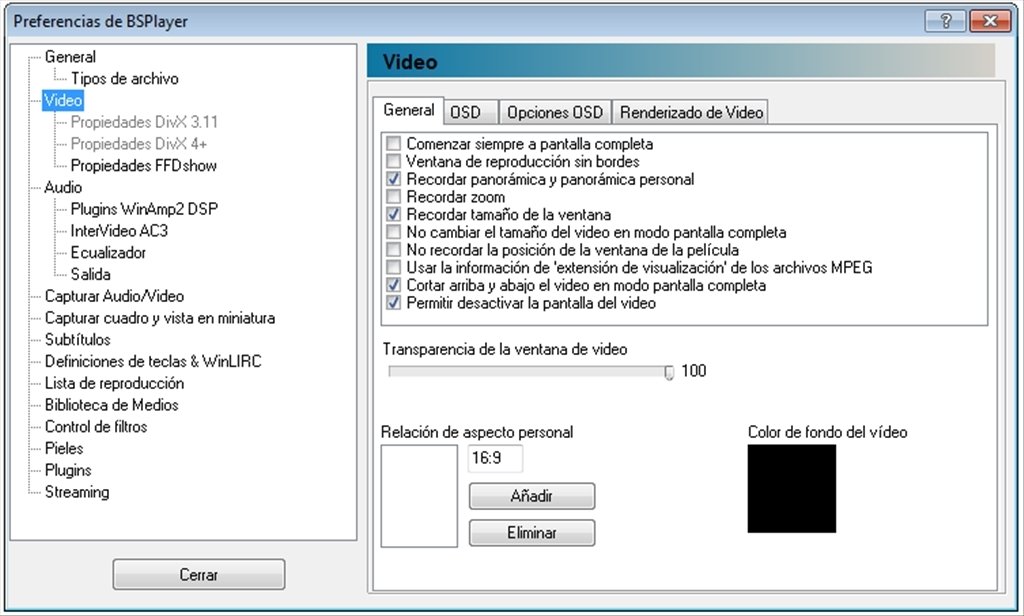This screenshot has height=616, width=1024.
Task: Select 'Biblioteca de Medios' tree item
Action: (x=112, y=405)
